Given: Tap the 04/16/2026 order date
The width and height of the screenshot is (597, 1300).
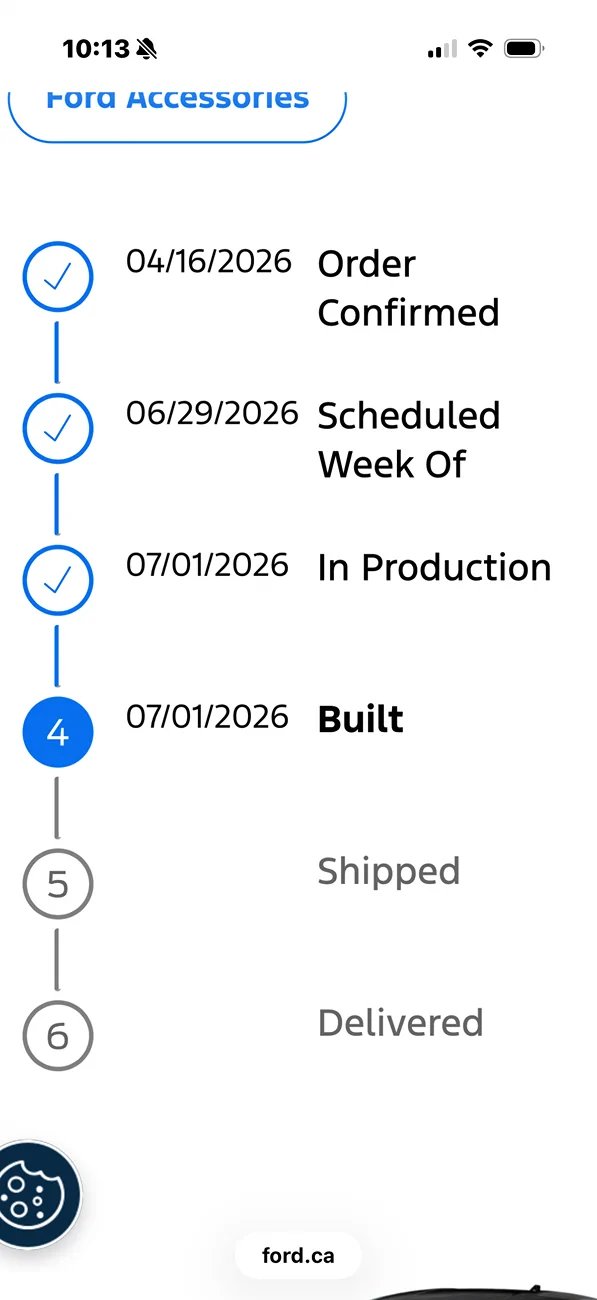Looking at the screenshot, I should pos(209,262).
